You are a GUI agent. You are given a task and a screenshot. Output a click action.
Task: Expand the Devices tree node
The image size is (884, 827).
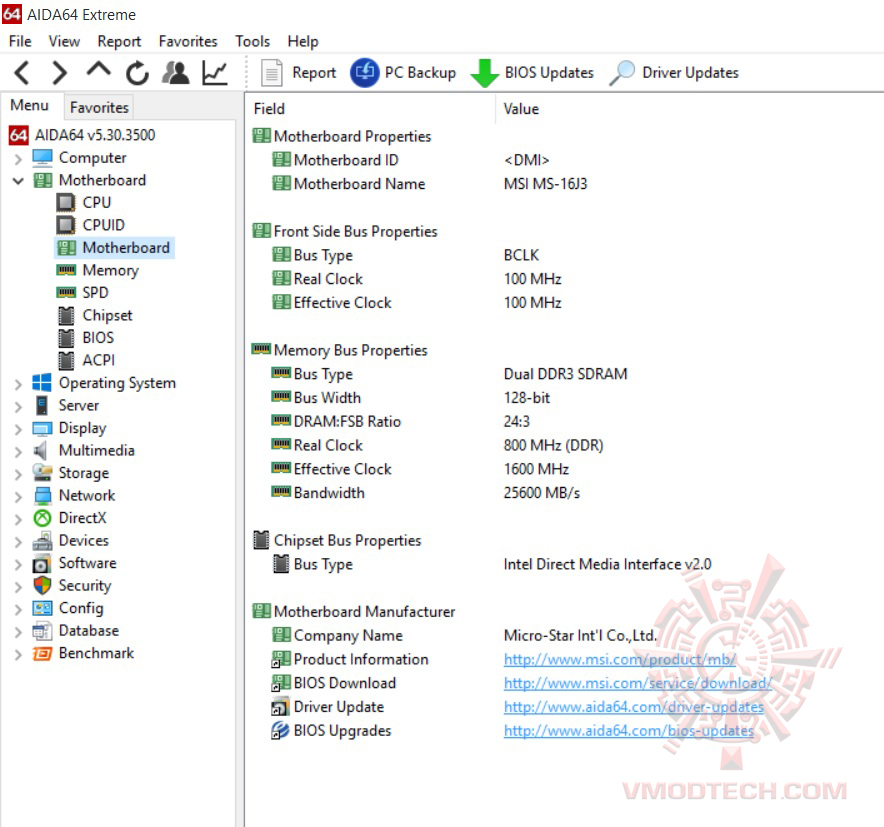[18, 542]
